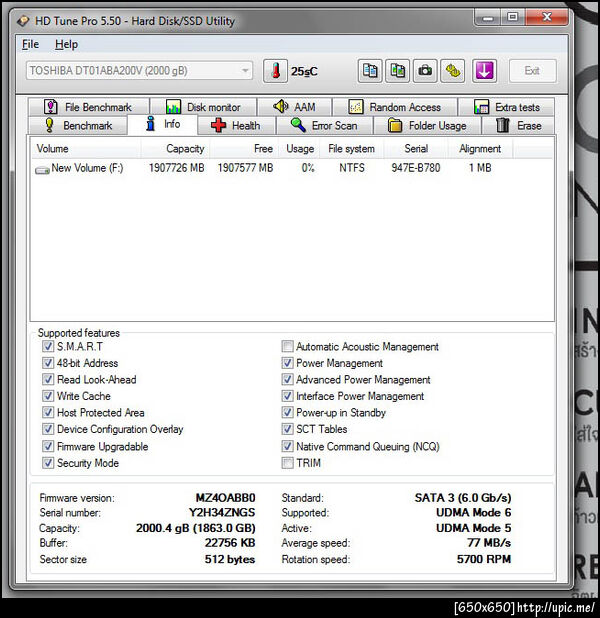
Task: Click the firmware version MZ4OABB0 value
Action: pyautogui.click(x=225, y=498)
